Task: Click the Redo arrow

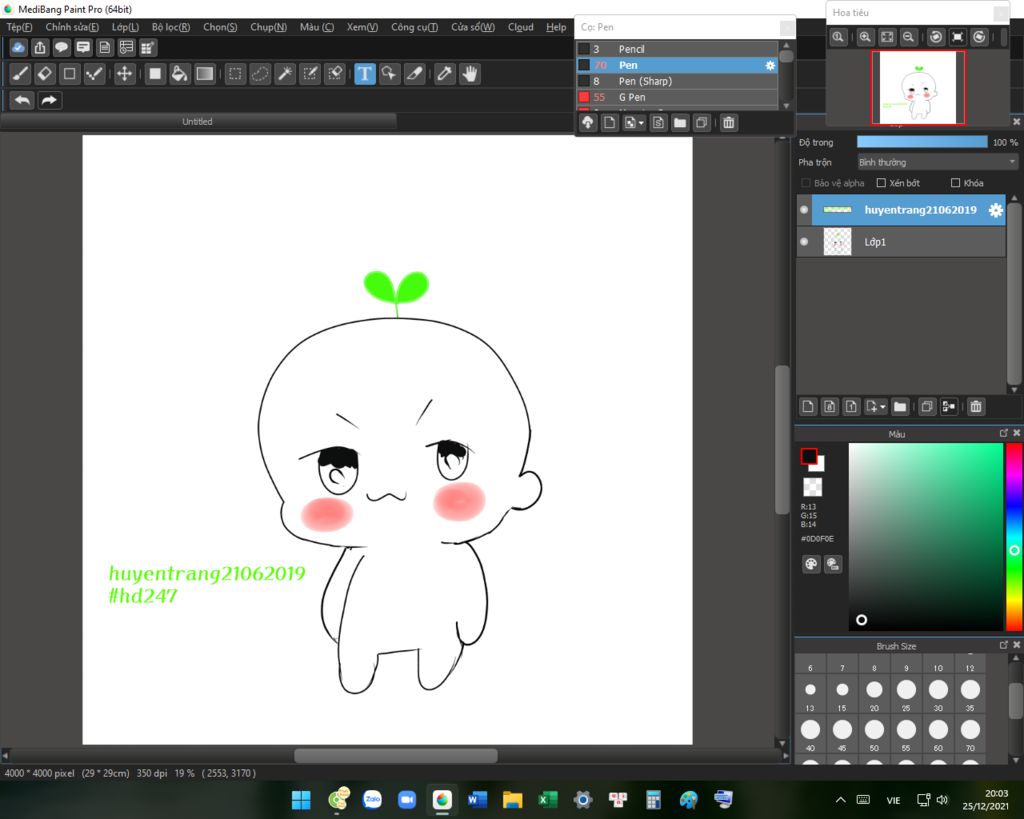Action: click(x=49, y=100)
